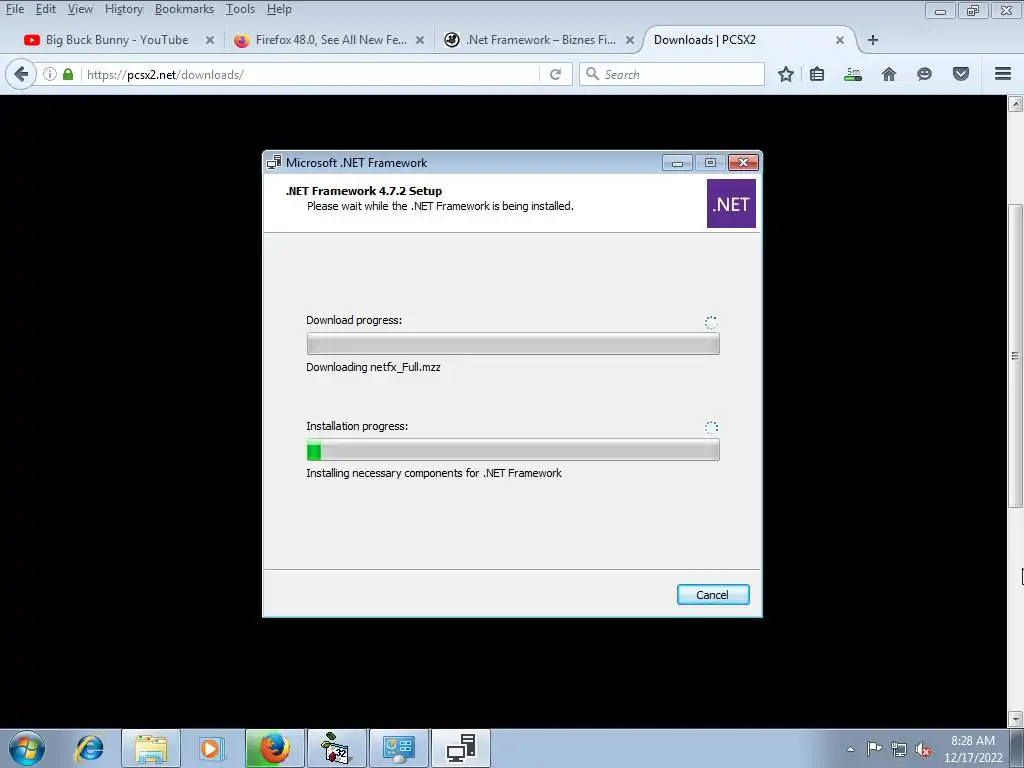Click the Search box in toolbar
The height and width of the screenshot is (768, 1024).
(x=672, y=74)
